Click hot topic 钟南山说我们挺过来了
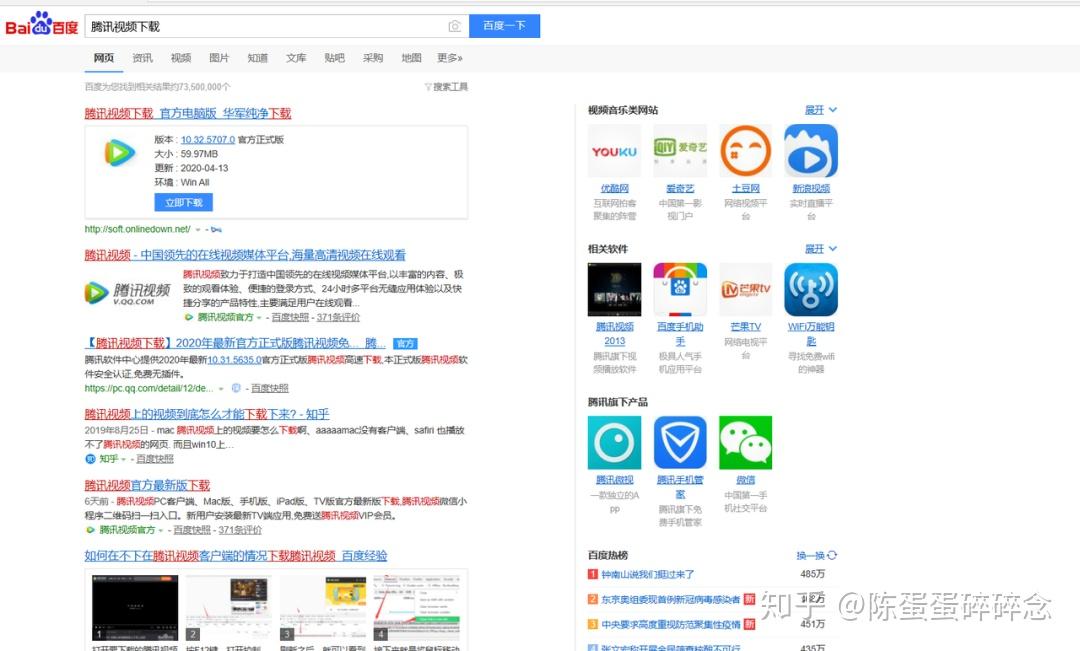 coord(647,575)
